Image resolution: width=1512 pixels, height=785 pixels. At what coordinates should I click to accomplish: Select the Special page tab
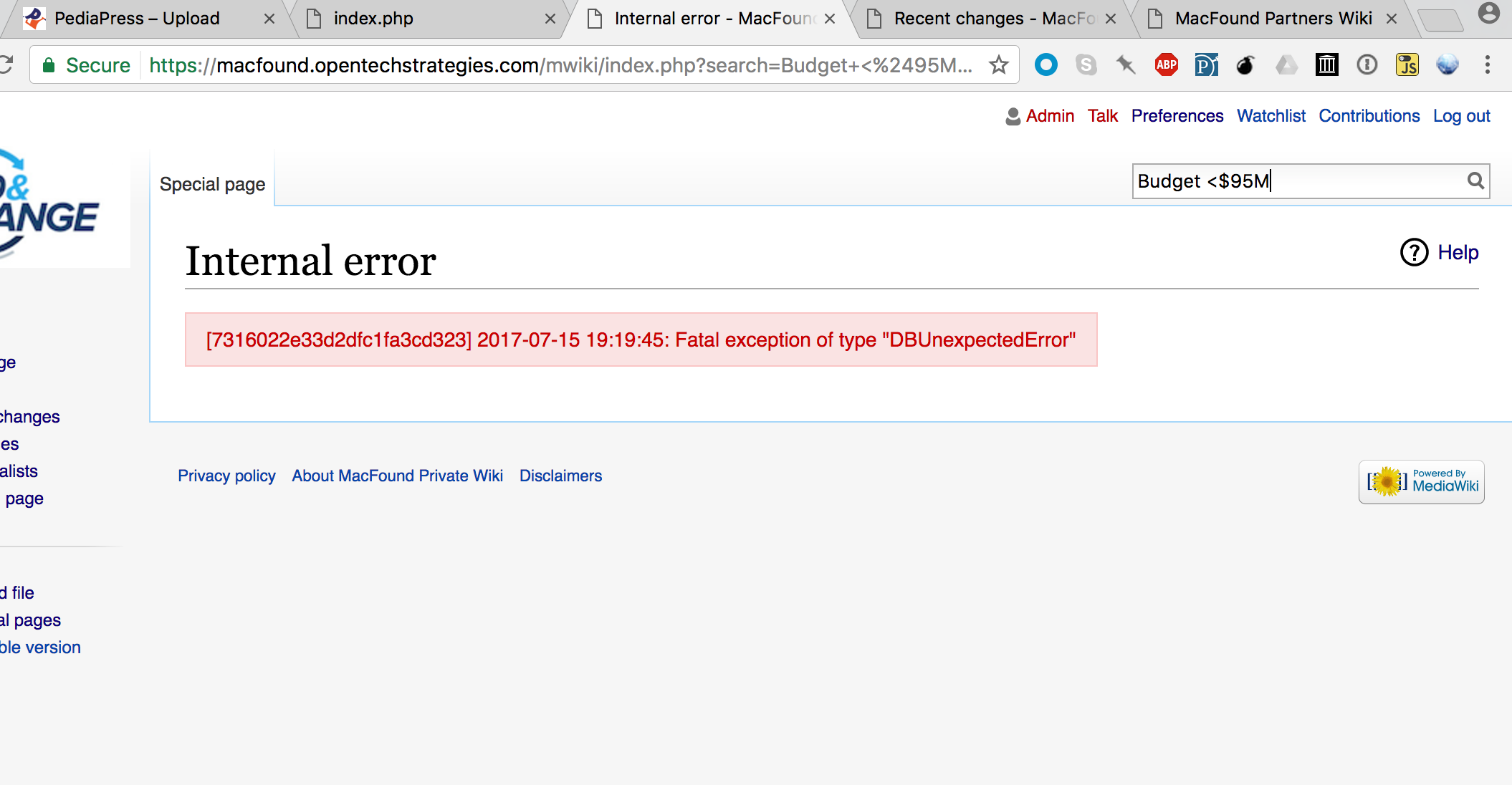pos(212,184)
